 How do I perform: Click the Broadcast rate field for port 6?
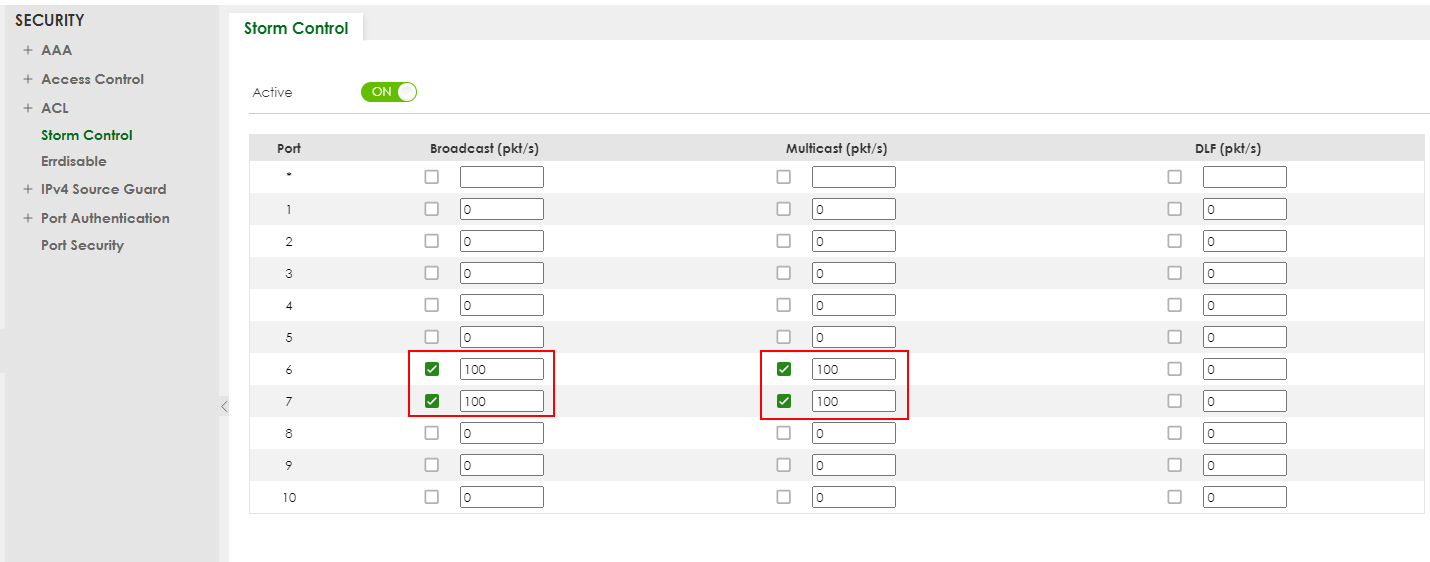click(502, 369)
